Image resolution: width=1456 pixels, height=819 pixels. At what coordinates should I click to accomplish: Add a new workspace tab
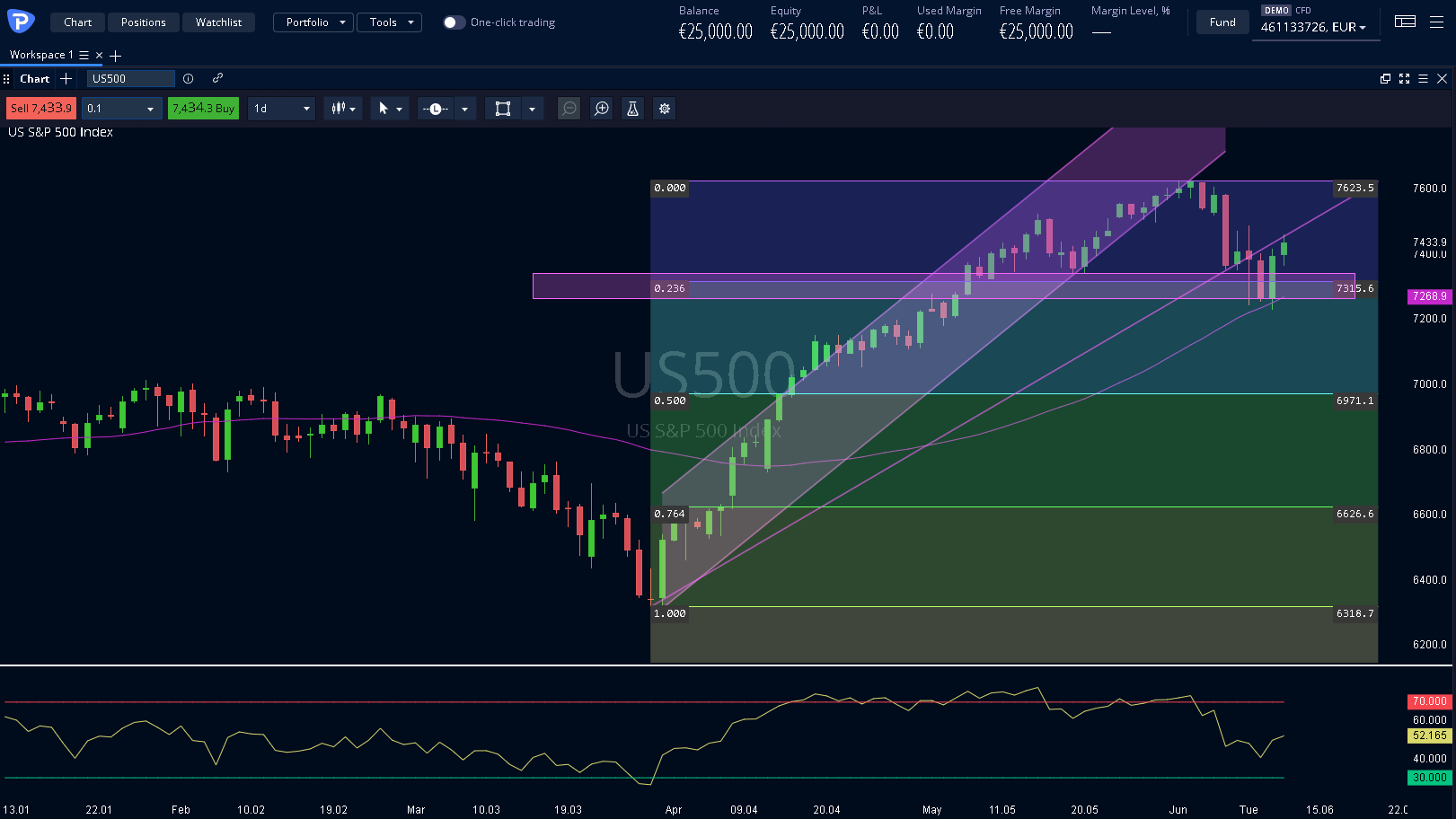[115, 56]
